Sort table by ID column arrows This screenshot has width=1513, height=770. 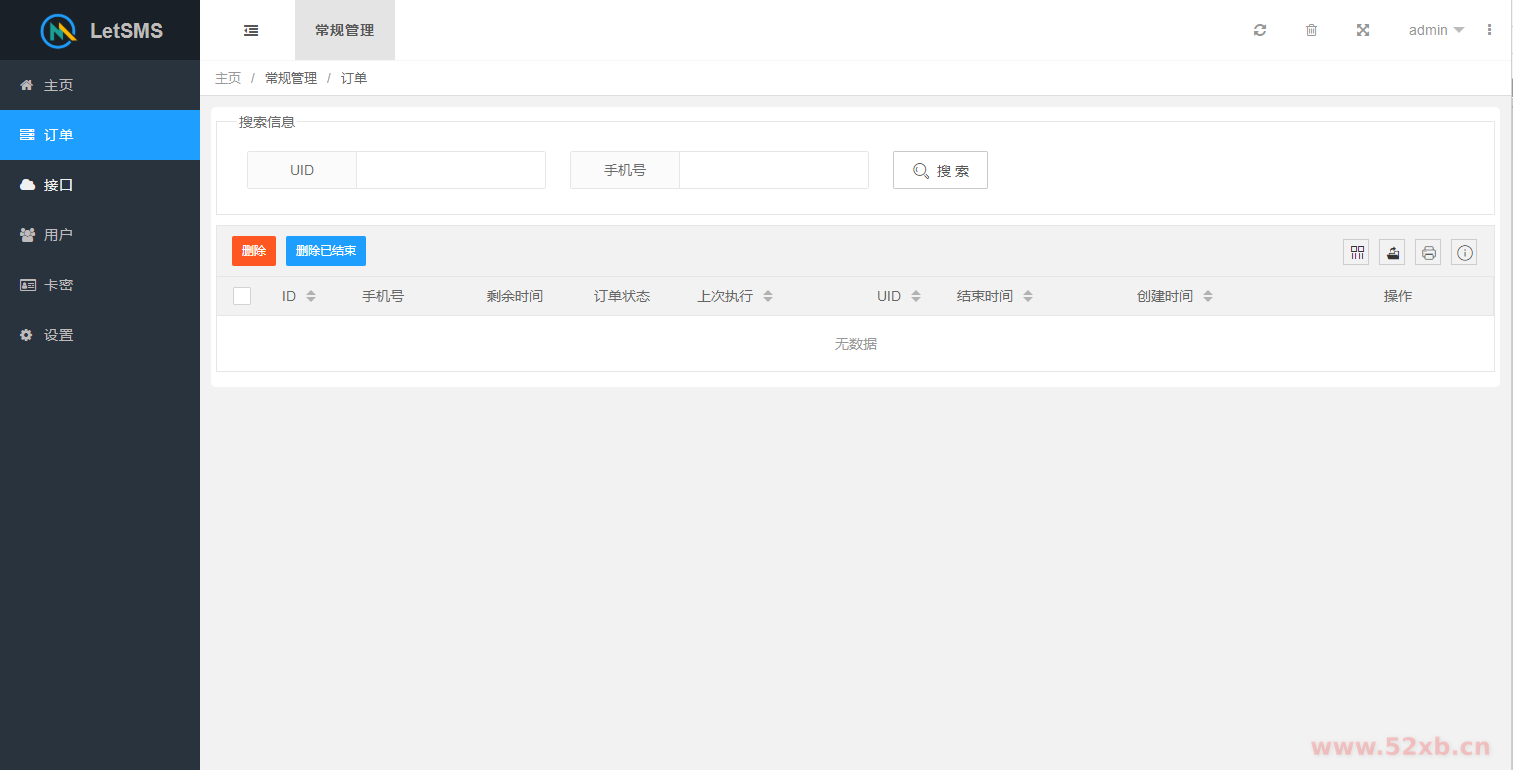311,296
